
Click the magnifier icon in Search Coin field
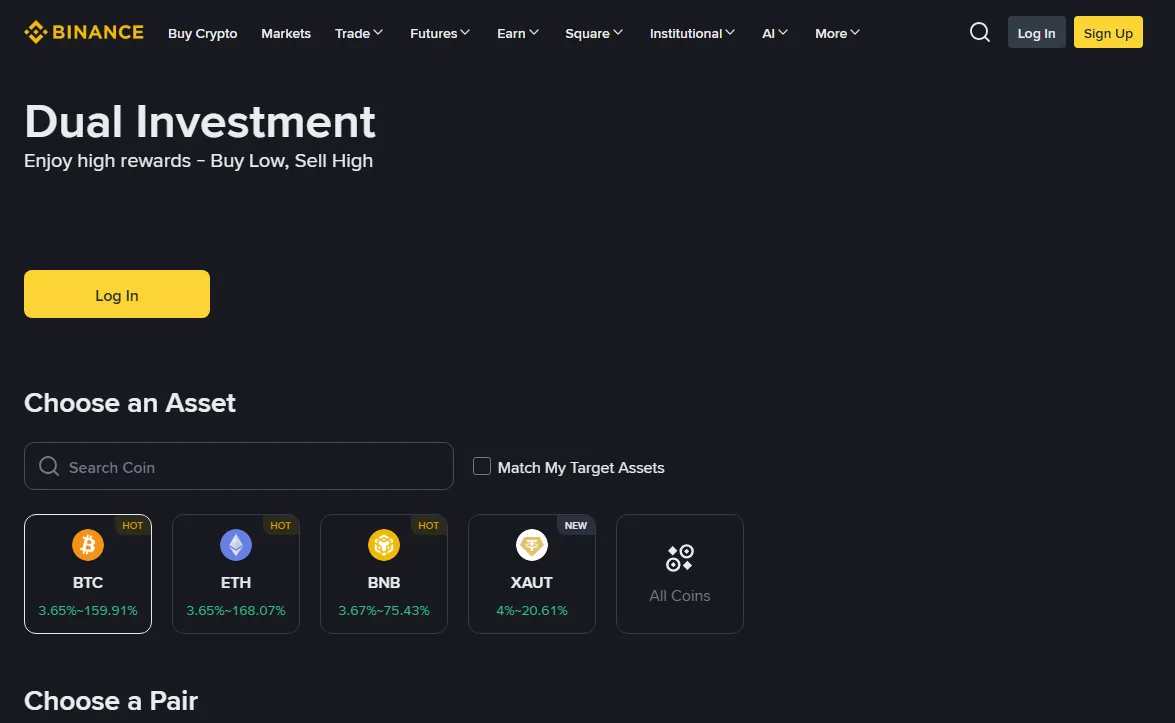[x=49, y=466]
